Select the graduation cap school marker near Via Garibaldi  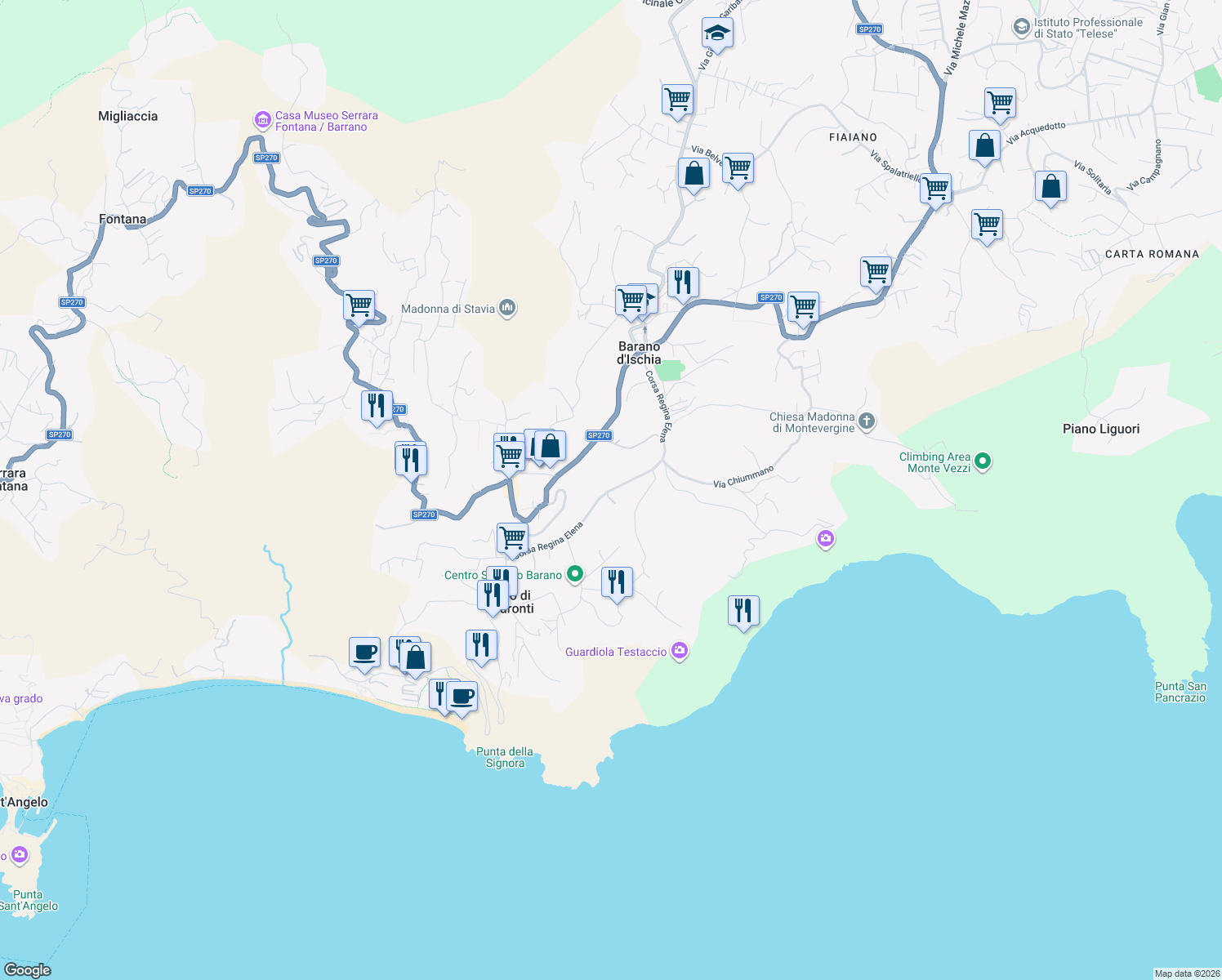tap(716, 32)
